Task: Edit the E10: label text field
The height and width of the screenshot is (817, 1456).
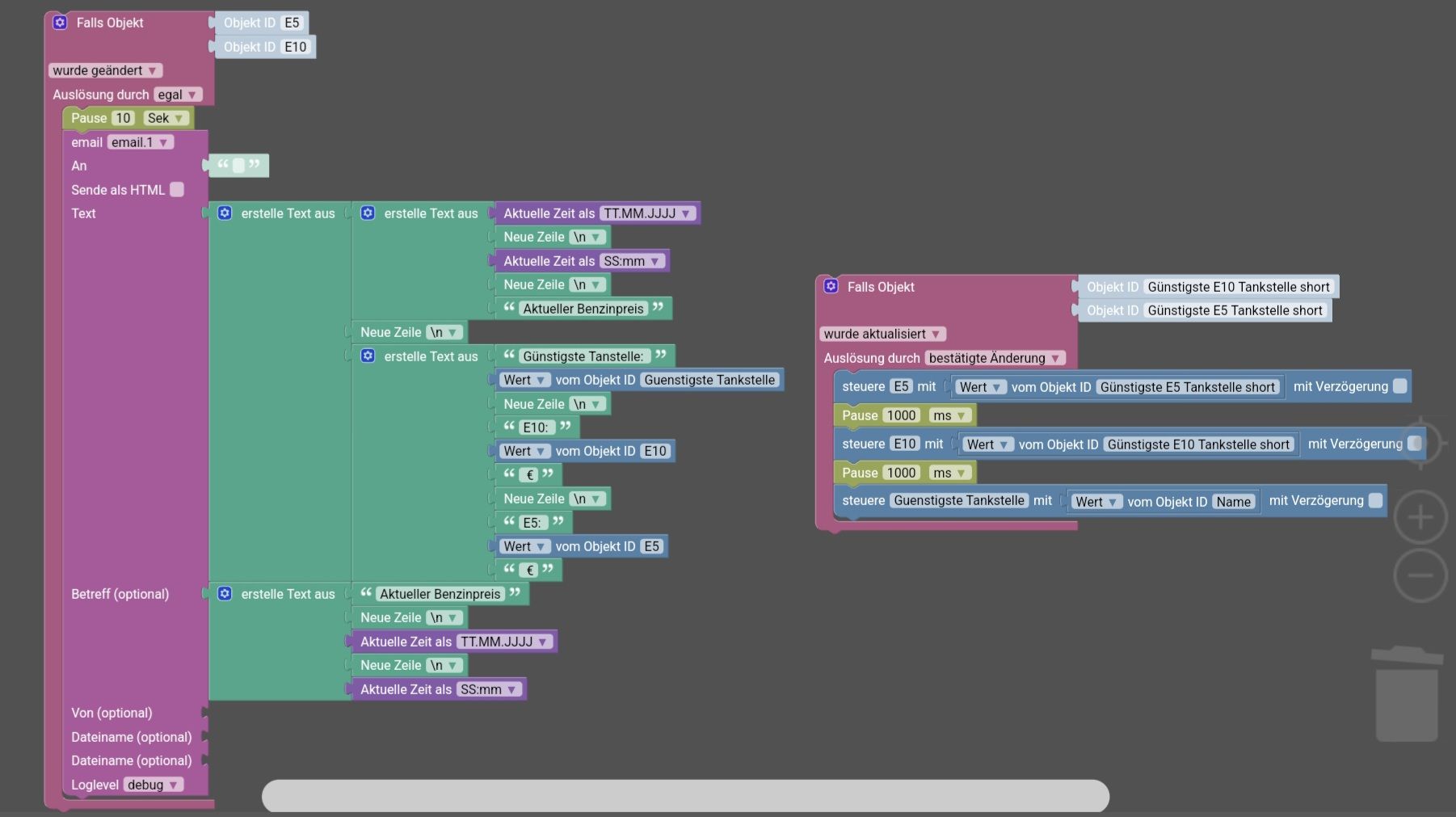Action: tap(536, 427)
